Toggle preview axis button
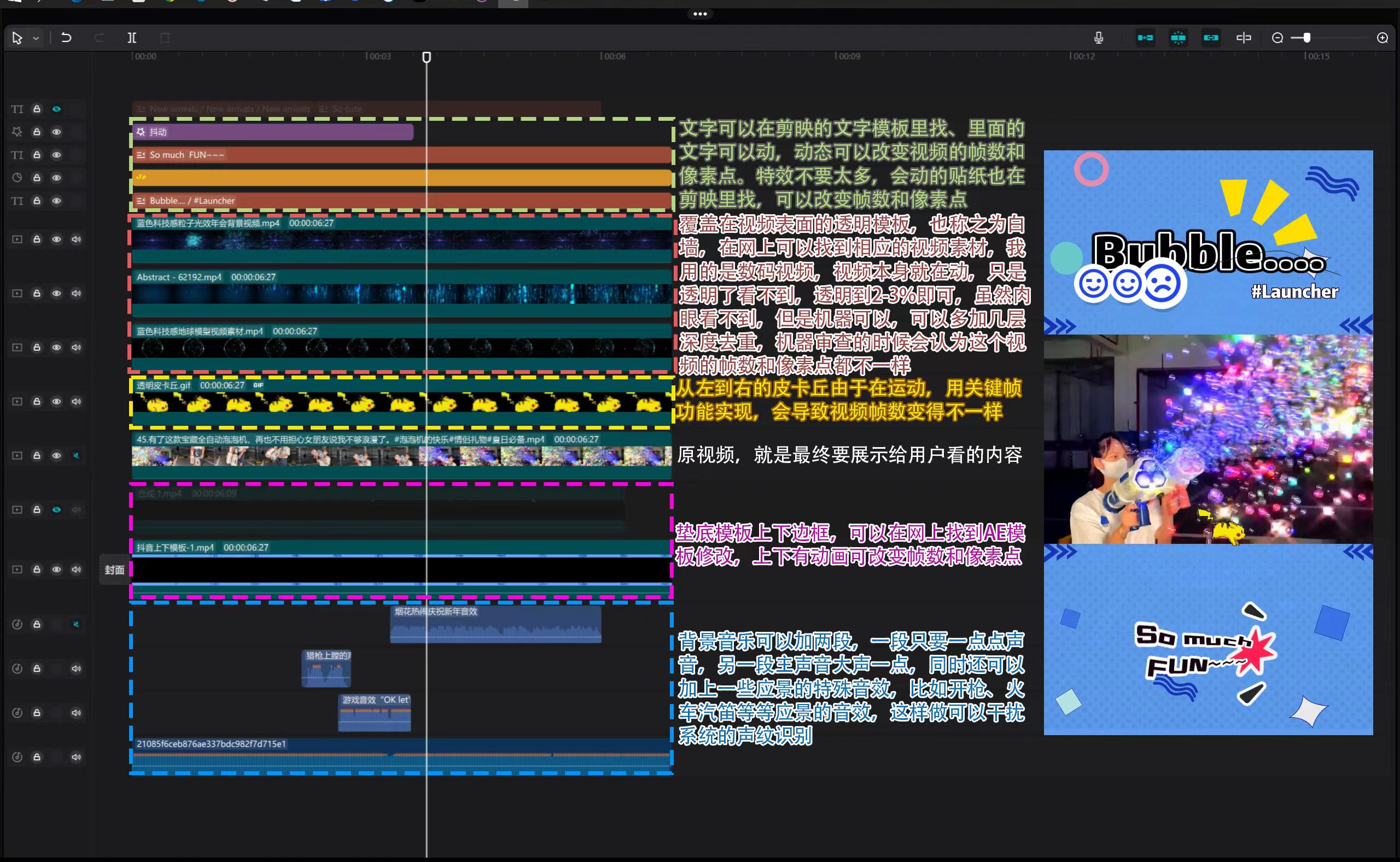The height and width of the screenshot is (862, 1400). click(1244, 38)
